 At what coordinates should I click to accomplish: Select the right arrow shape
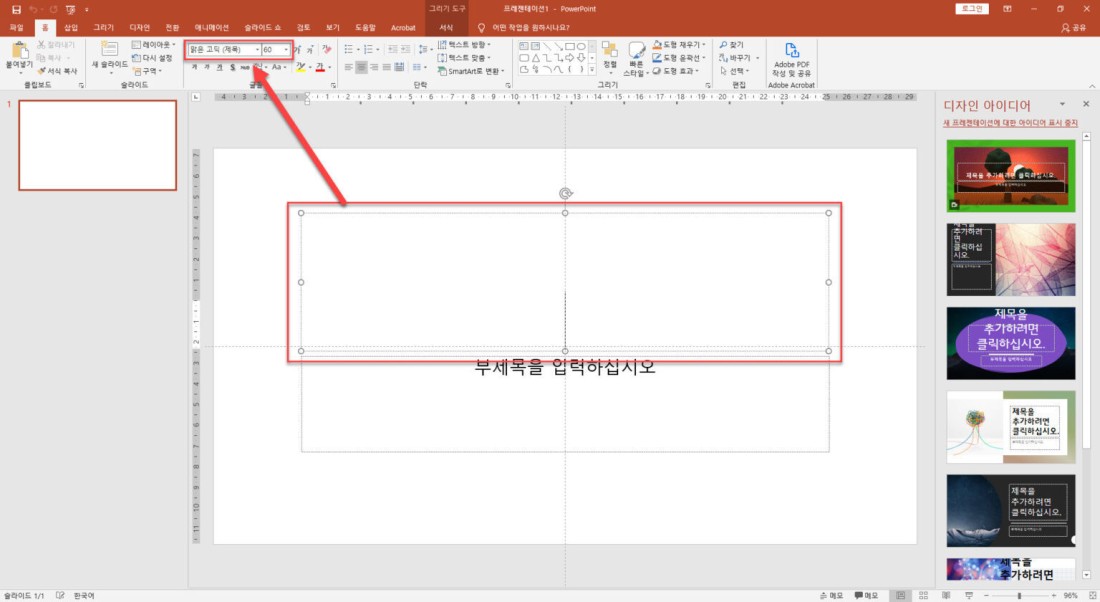pyautogui.click(x=570, y=58)
